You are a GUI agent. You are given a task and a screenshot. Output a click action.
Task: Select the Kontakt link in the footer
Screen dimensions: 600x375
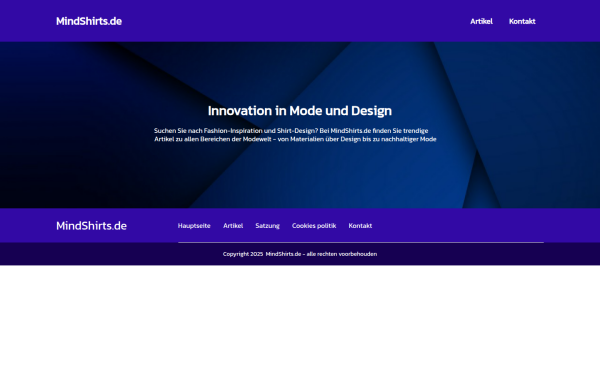(x=360, y=226)
